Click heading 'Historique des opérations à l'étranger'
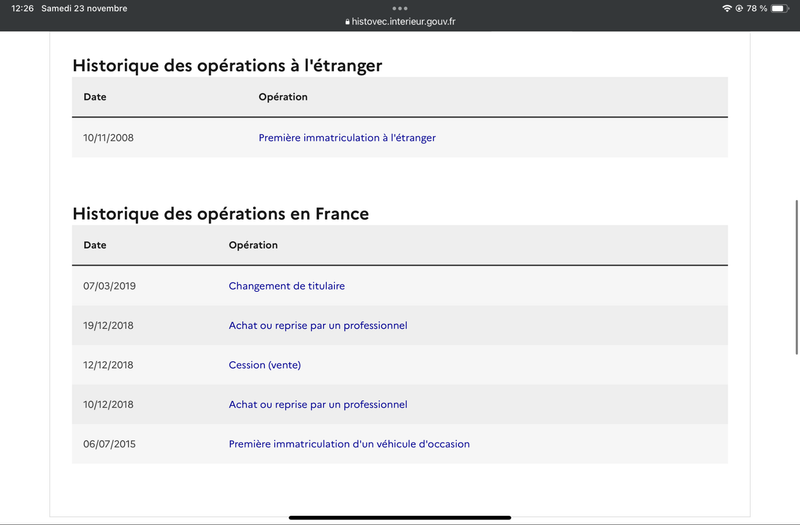The height and width of the screenshot is (525, 800). (227, 66)
